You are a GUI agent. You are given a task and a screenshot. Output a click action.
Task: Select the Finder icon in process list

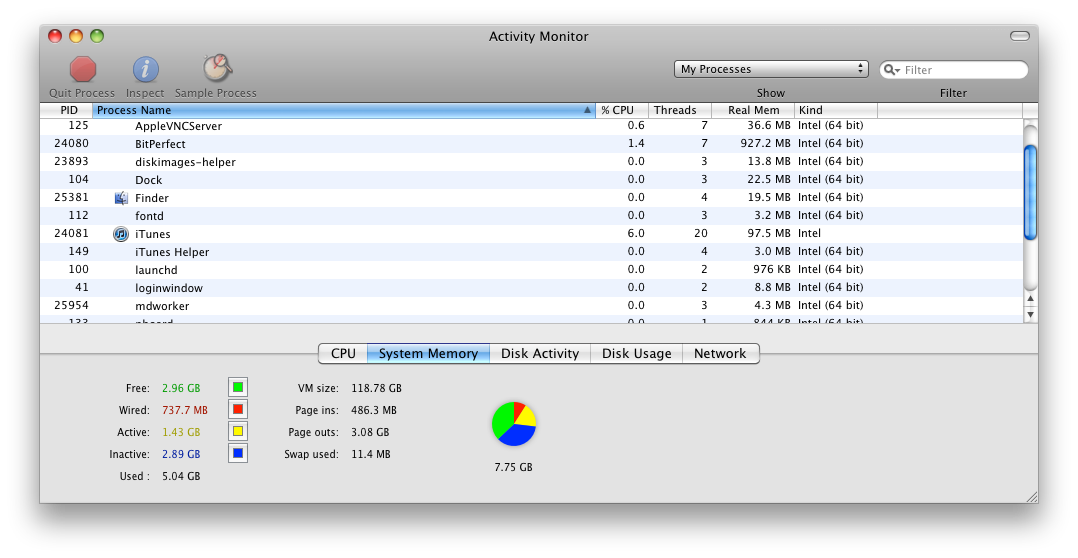coord(121,198)
